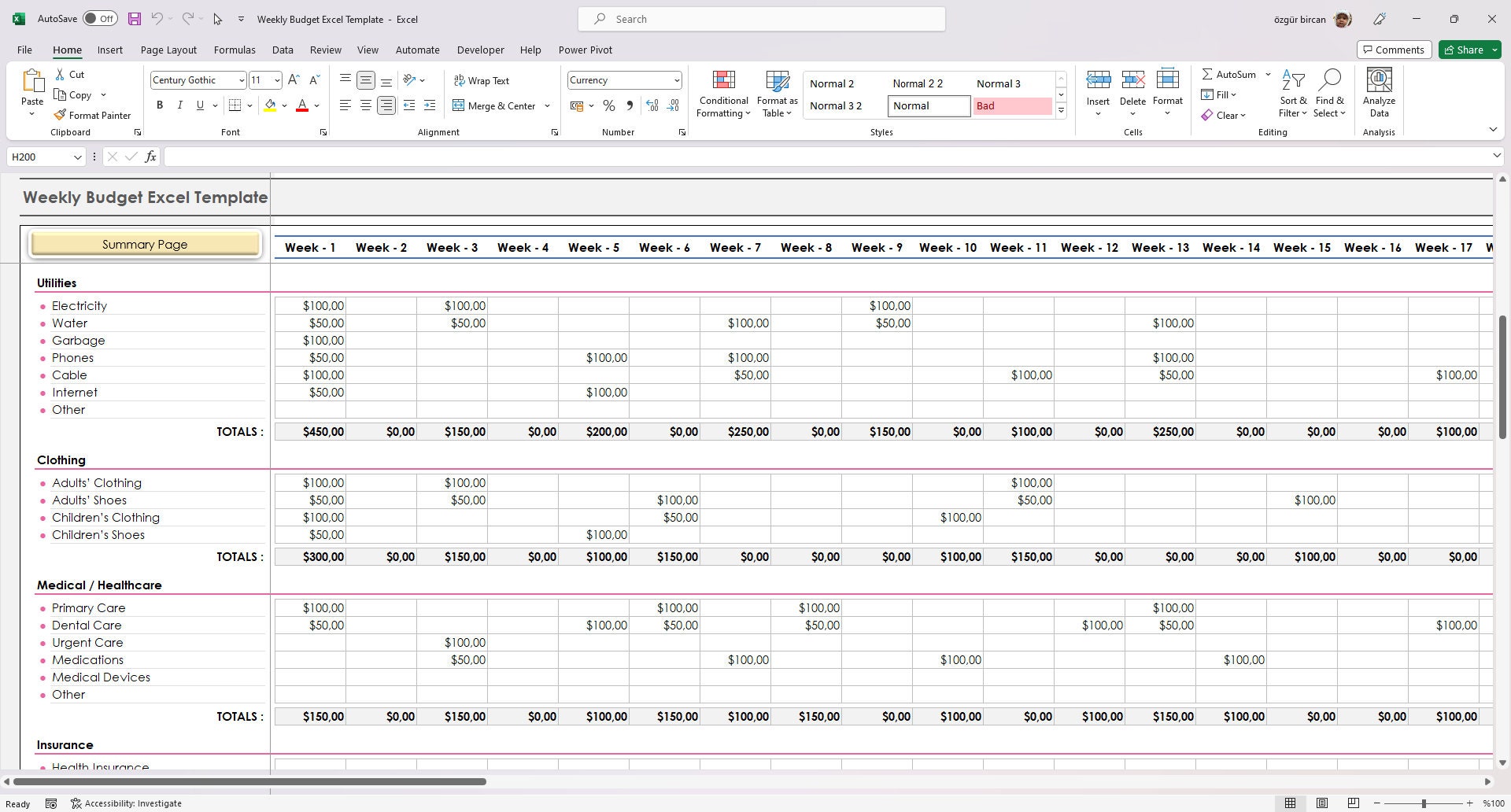
Task: Open the Name Box dropdown arrow
Action: [x=77, y=157]
